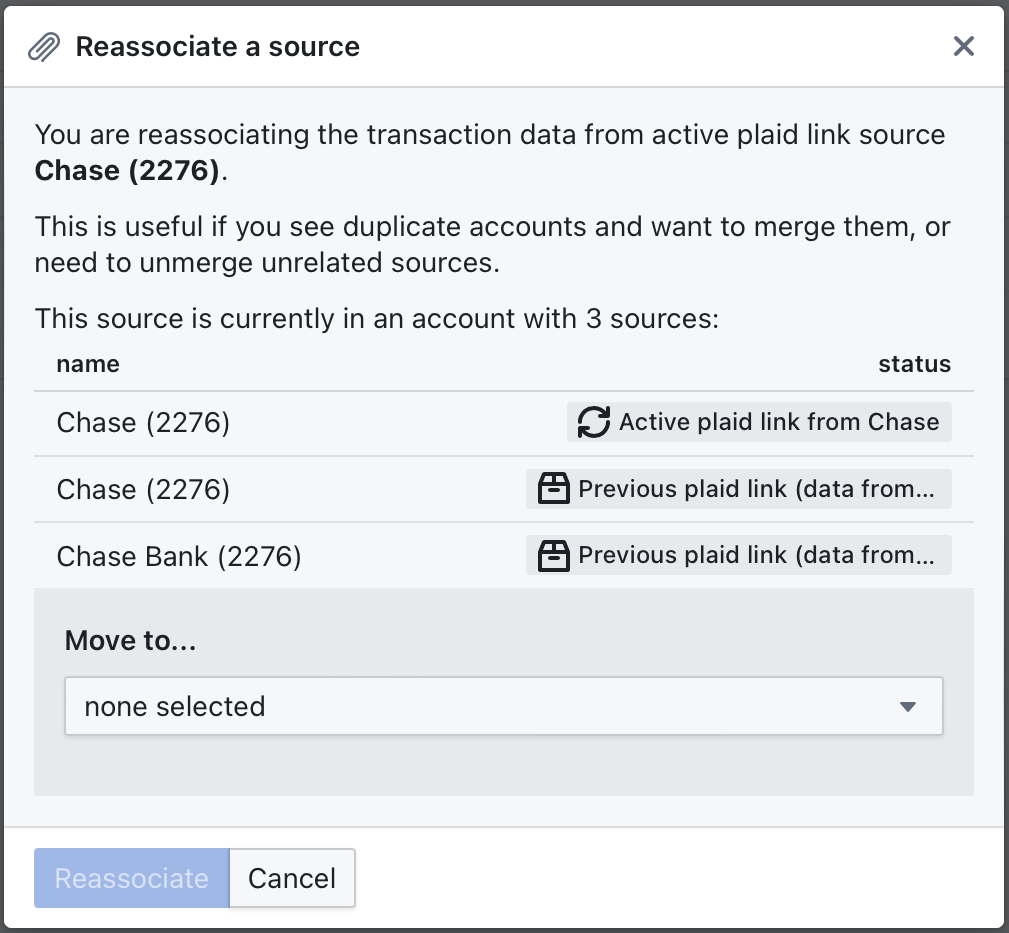Click the archive icon on Chase Bank (2276) row
This screenshot has width=1009, height=933.
[552, 555]
